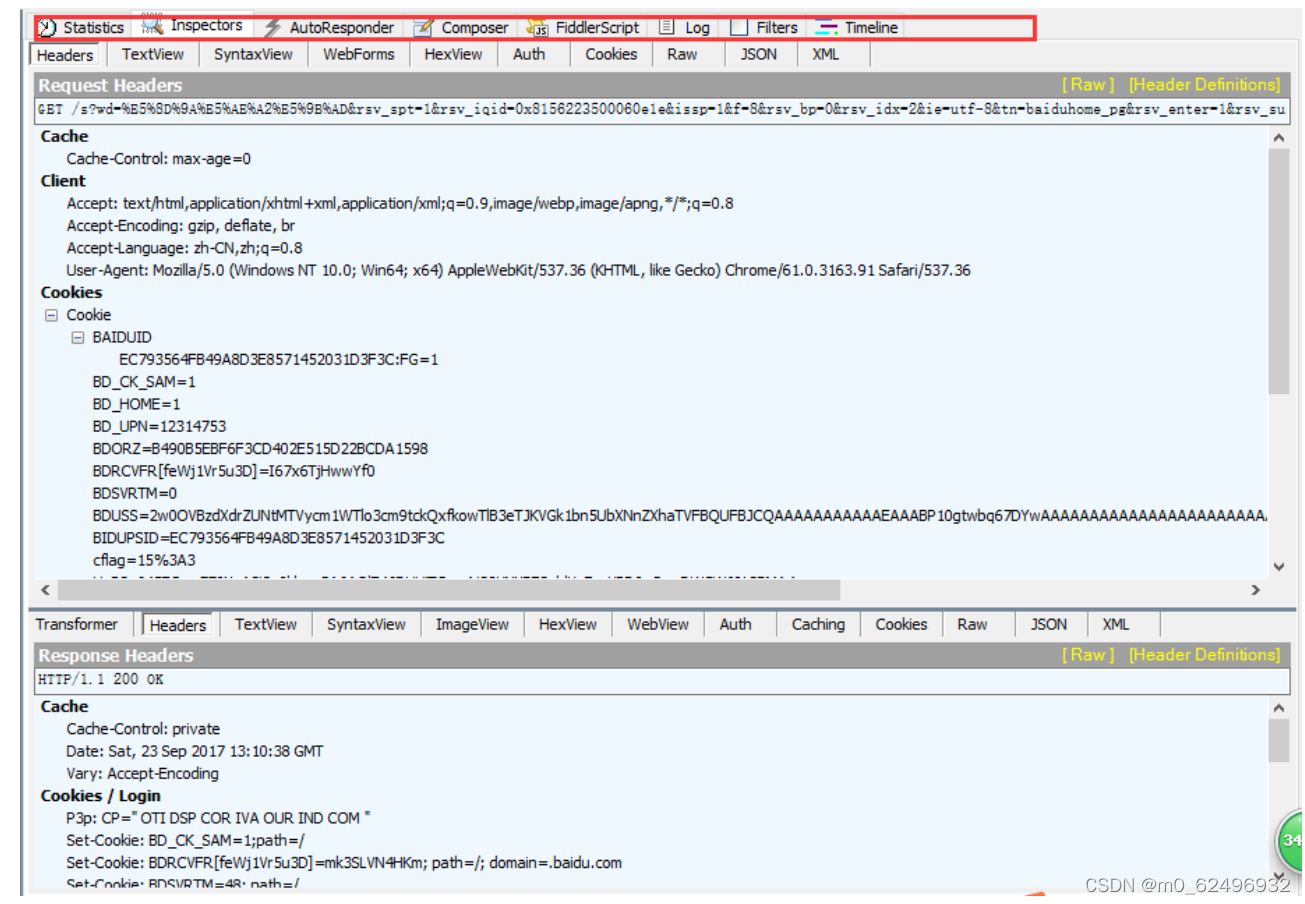Image resolution: width=1305 pixels, height=904 pixels.
Task: Open the WebForms request tab
Action: (359, 54)
